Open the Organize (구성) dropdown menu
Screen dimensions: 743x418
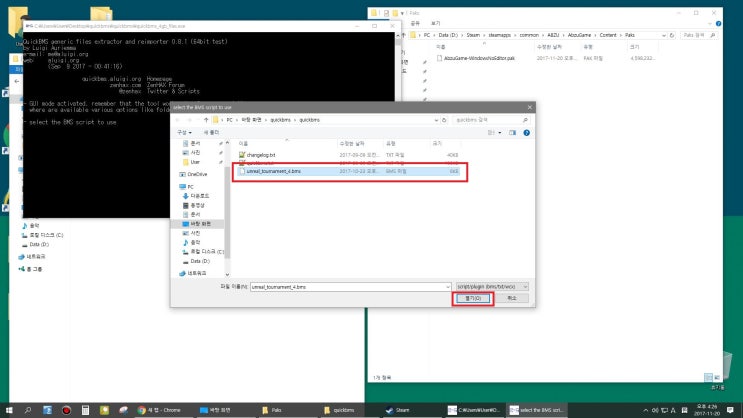pos(184,131)
